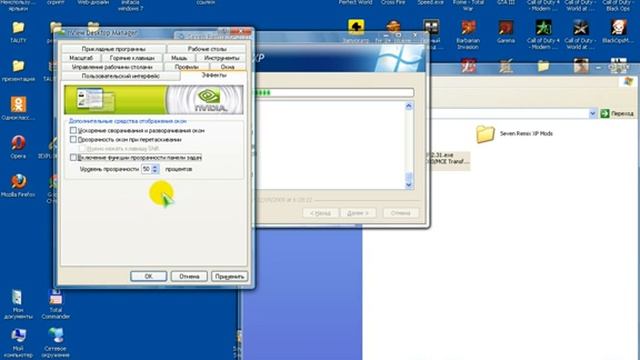Screen dimensions: 640x360
Task: Launch the BlackOps desktop shortcut
Action: pyautogui.click(x=618, y=32)
